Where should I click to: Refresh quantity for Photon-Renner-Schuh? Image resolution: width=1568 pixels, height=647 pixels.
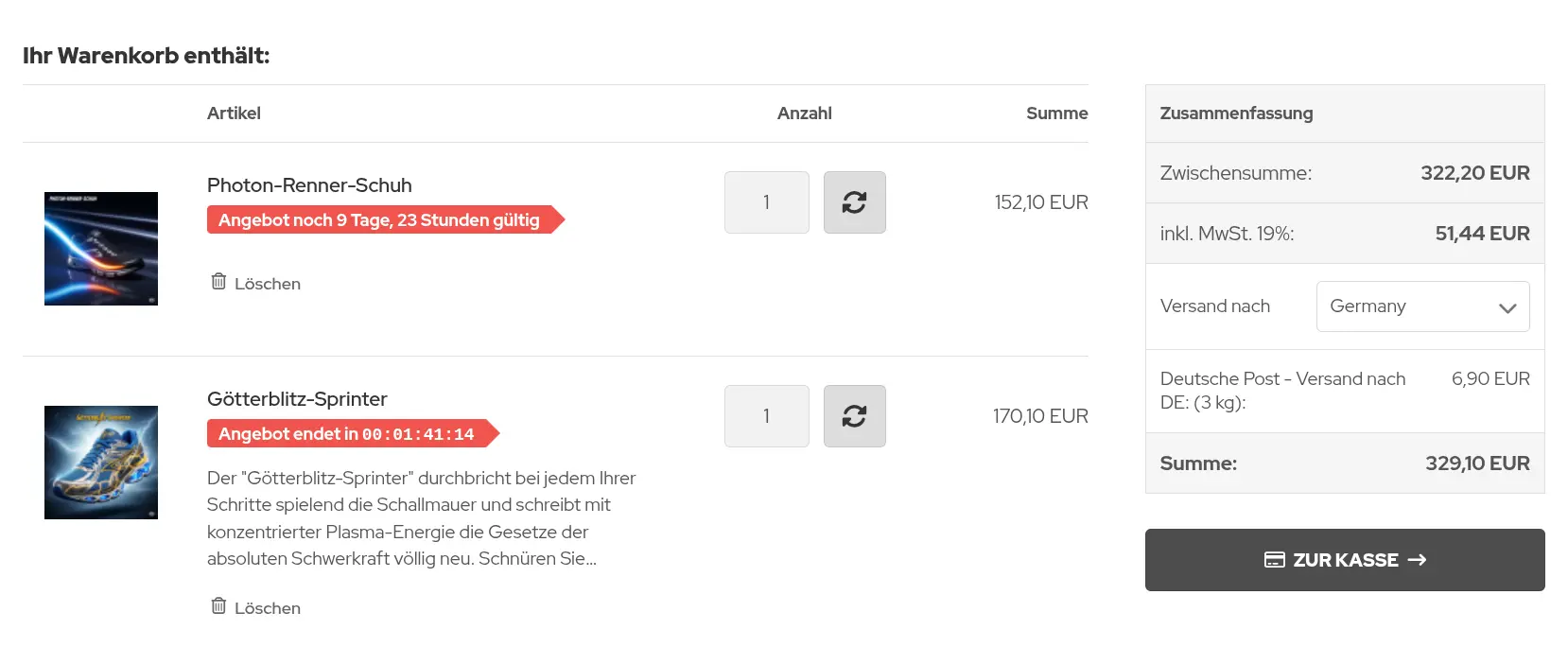pos(854,202)
